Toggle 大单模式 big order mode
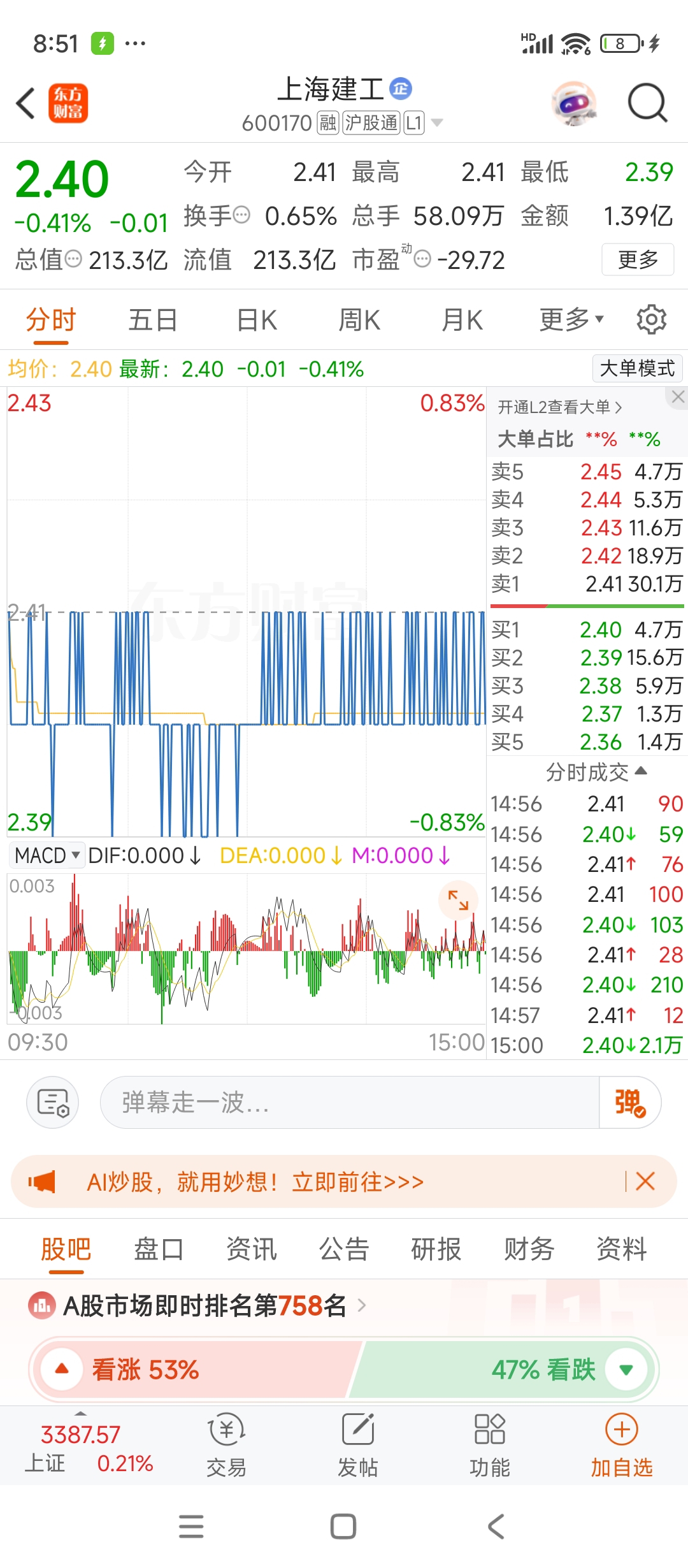Image resolution: width=688 pixels, height=1568 pixels. coord(637,368)
